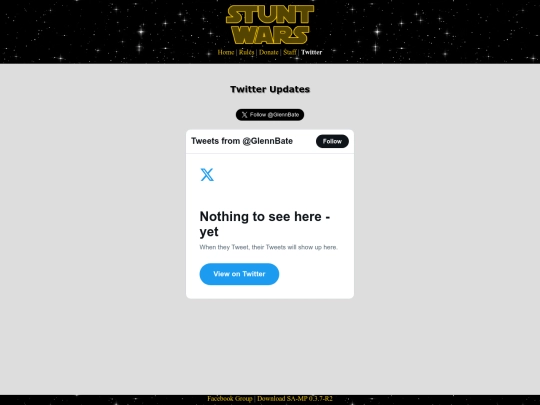
Task: Click the Twitter Updates heading
Action: pyautogui.click(x=270, y=89)
